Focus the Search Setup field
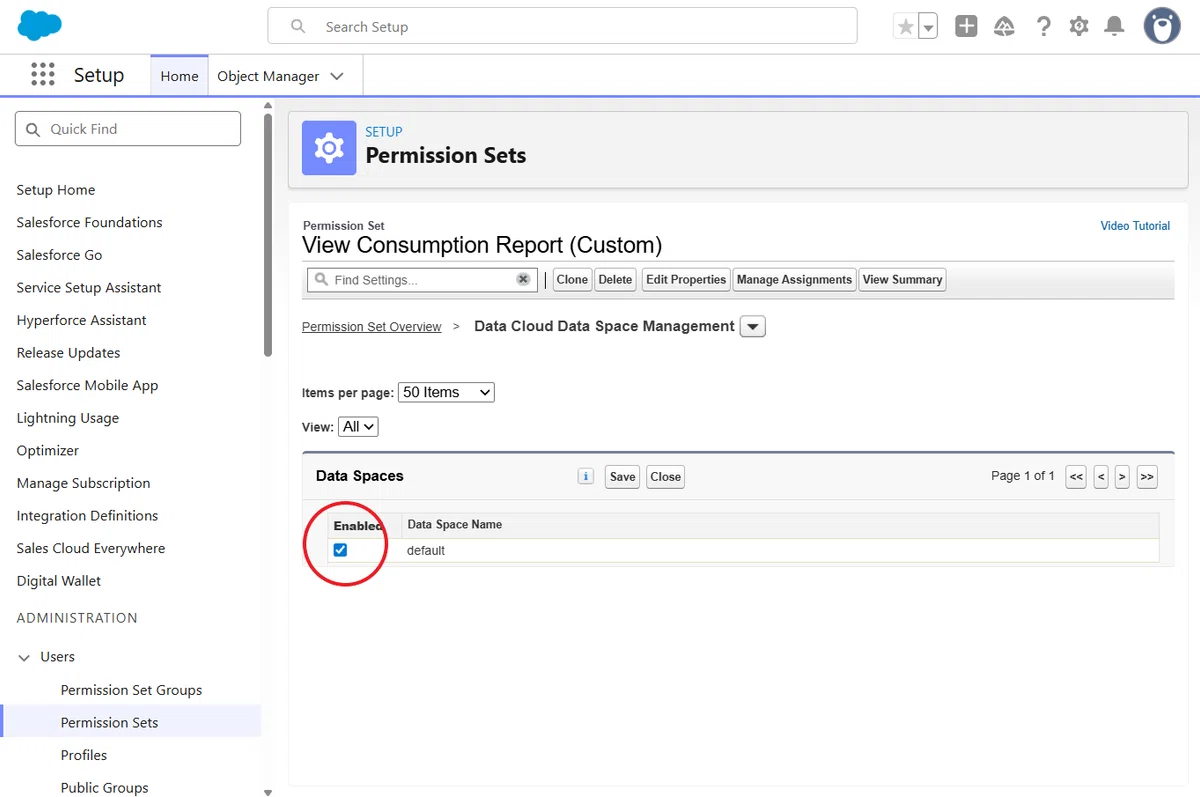Screen dimensions: 1200x797 point(562,27)
